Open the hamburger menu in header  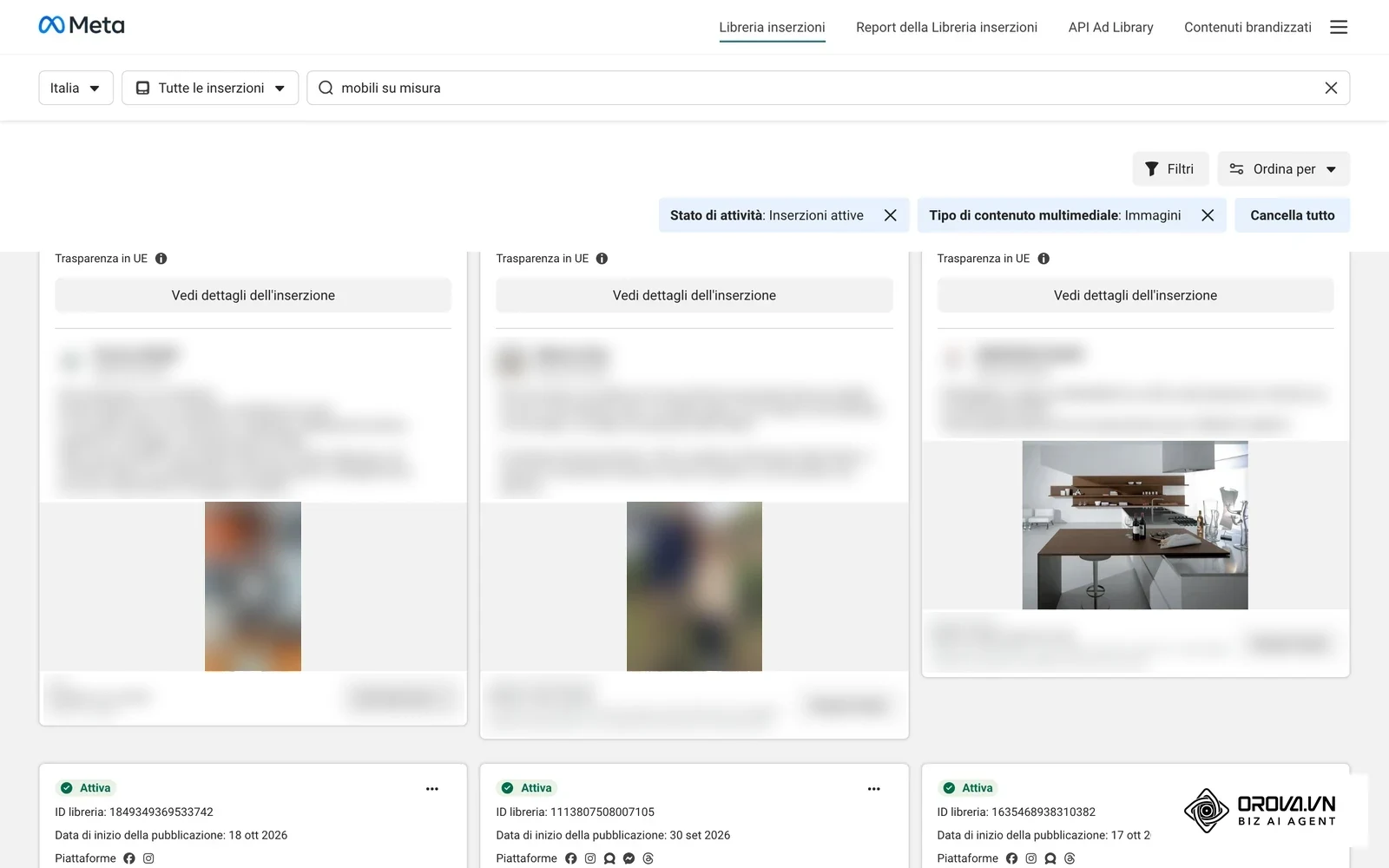tap(1339, 27)
